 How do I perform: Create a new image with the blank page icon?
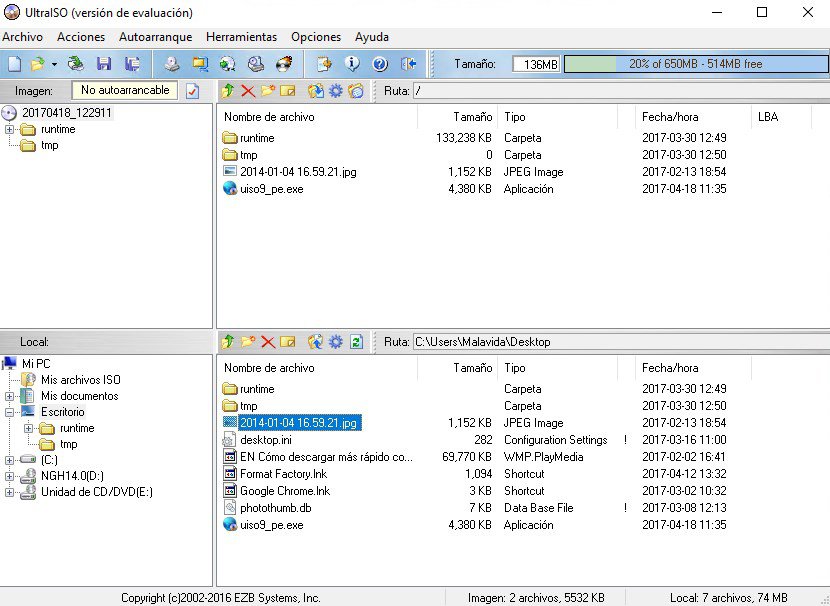[x=14, y=64]
